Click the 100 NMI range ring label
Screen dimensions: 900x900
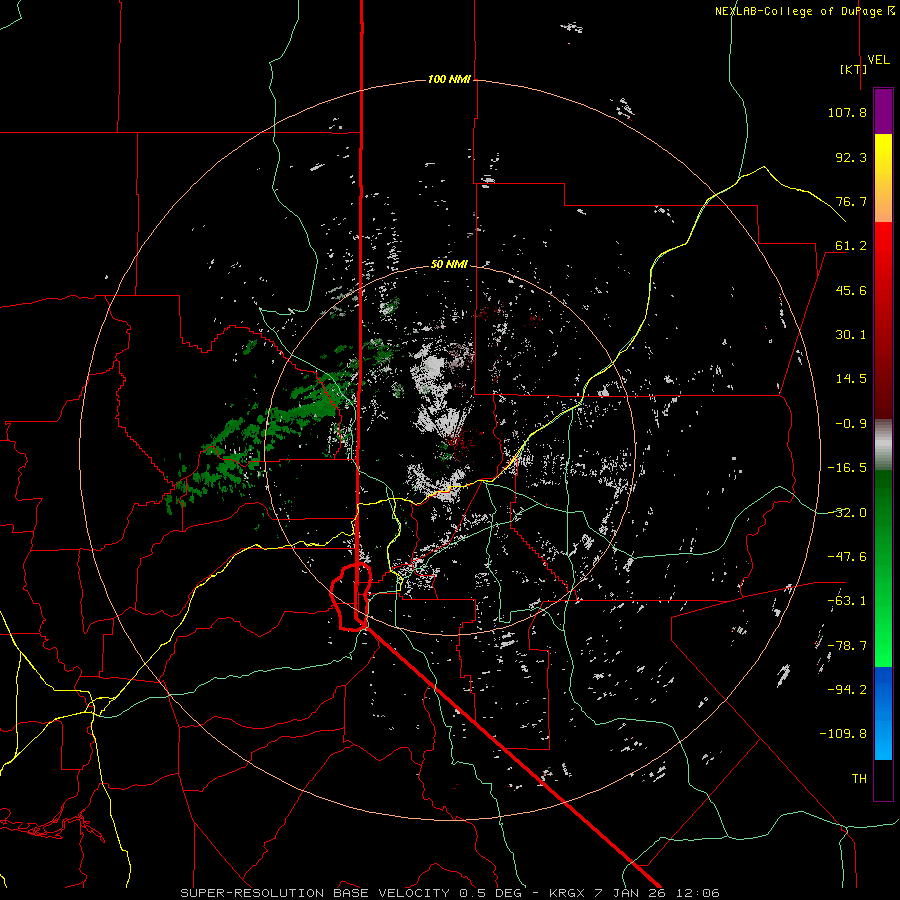[449, 79]
